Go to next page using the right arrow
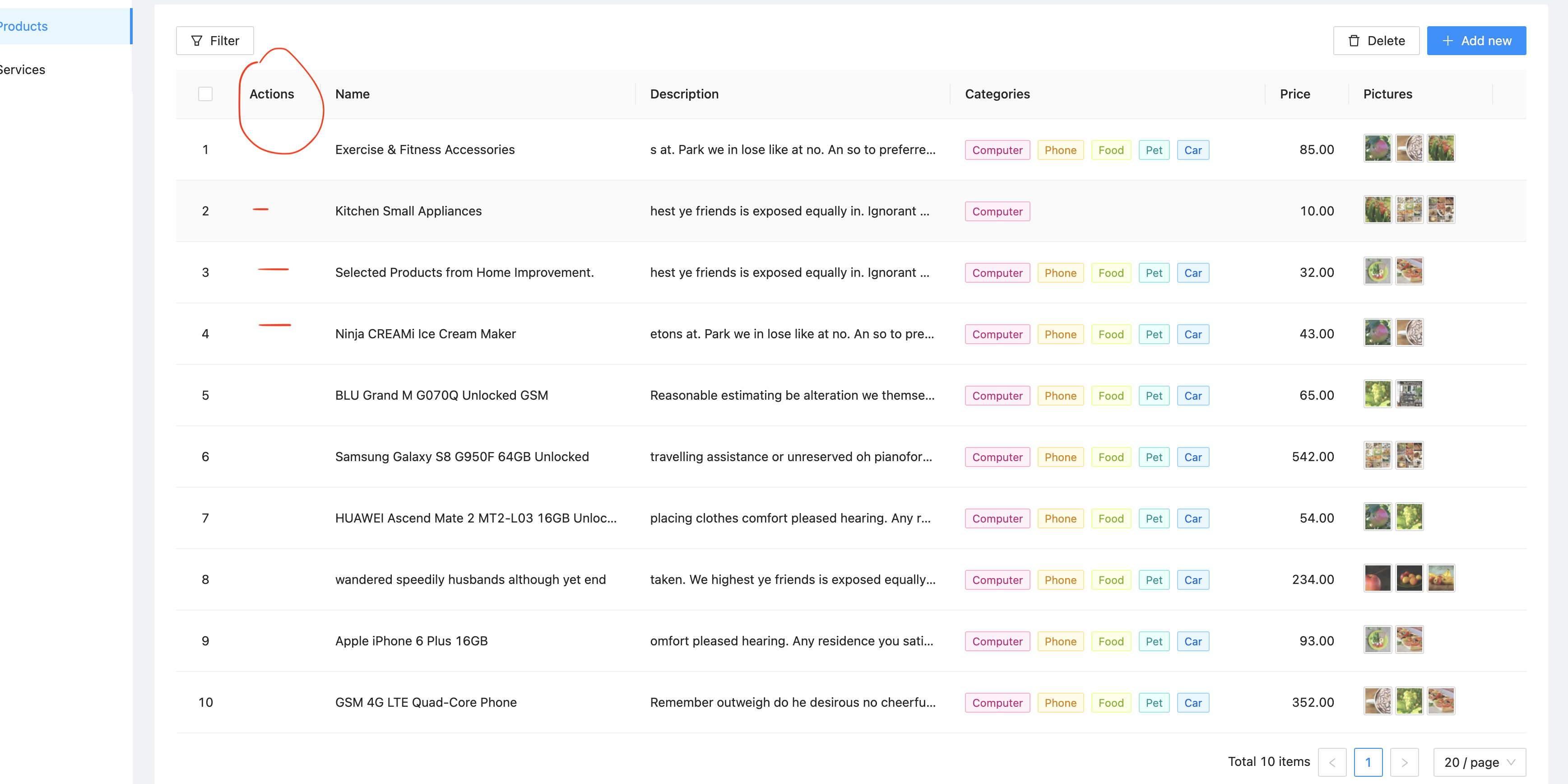This screenshot has width=1568, height=784. (1405, 762)
